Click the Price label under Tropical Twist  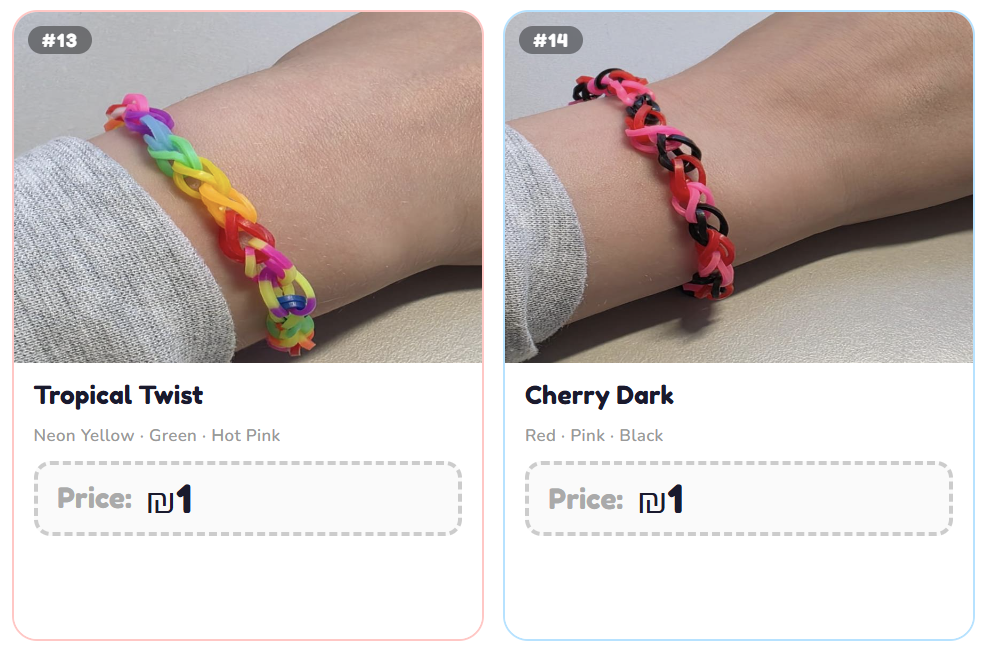pos(95,499)
